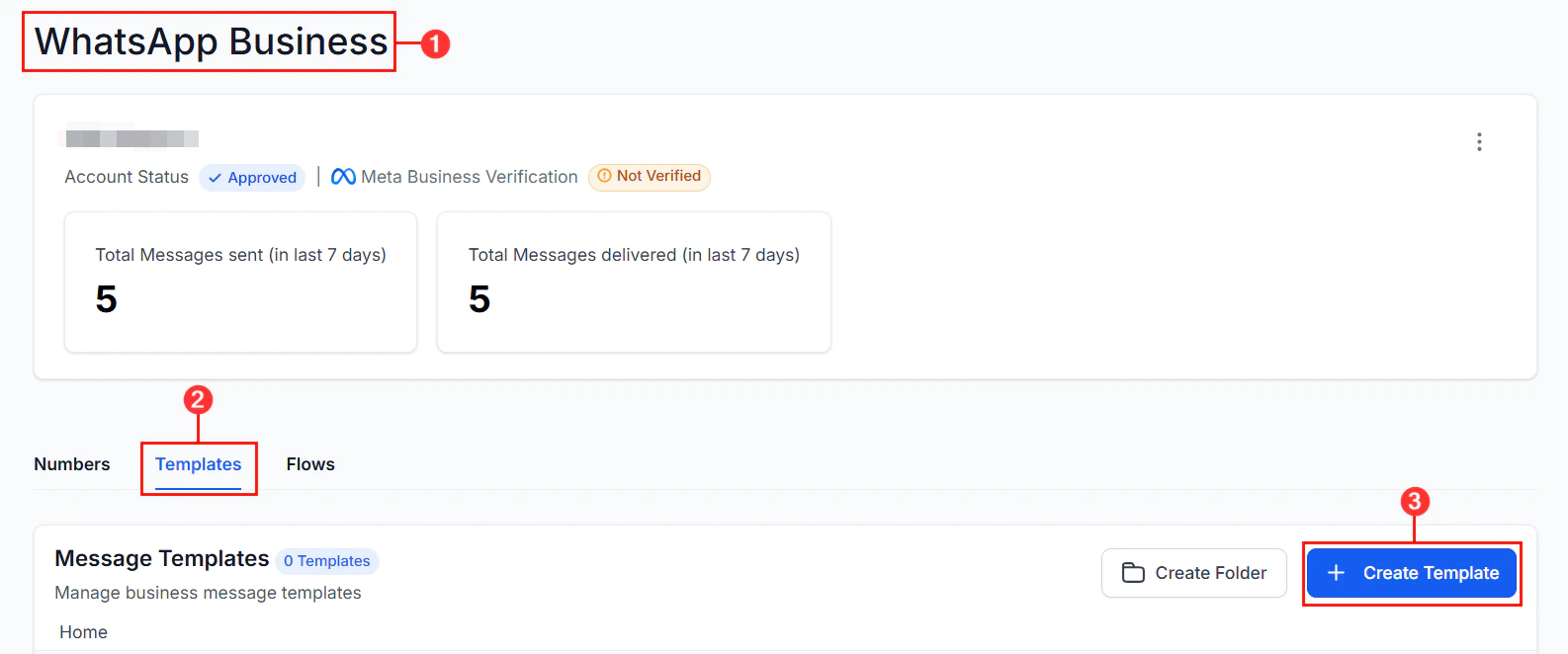Click the Not Verified status badge
The image size is (1568, 654).
click(650, 177)
